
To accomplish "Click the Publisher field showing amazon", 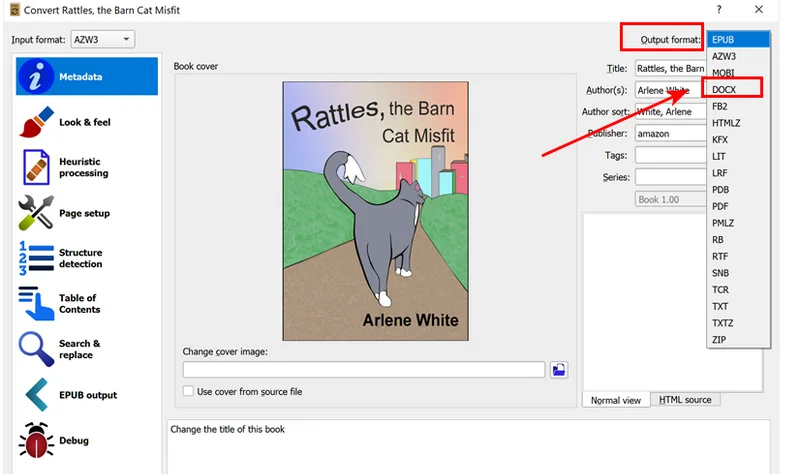I will point(670,134).
